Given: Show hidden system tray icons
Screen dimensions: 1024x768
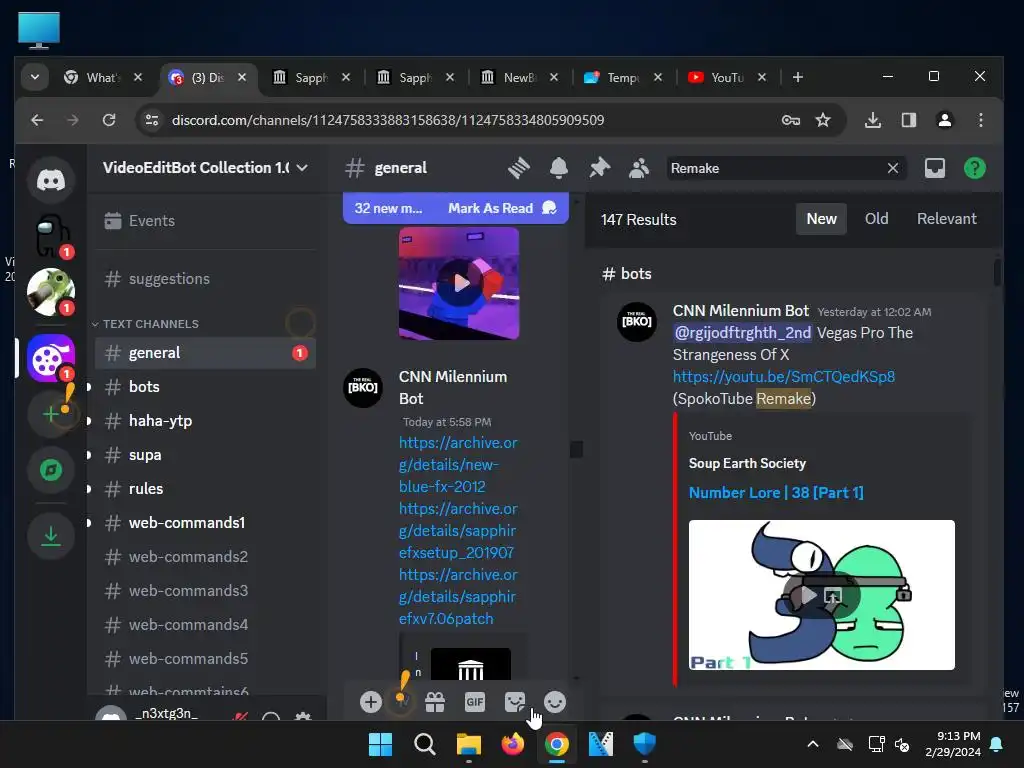Looking at the screenshot, I should click(x=812, y=744).
